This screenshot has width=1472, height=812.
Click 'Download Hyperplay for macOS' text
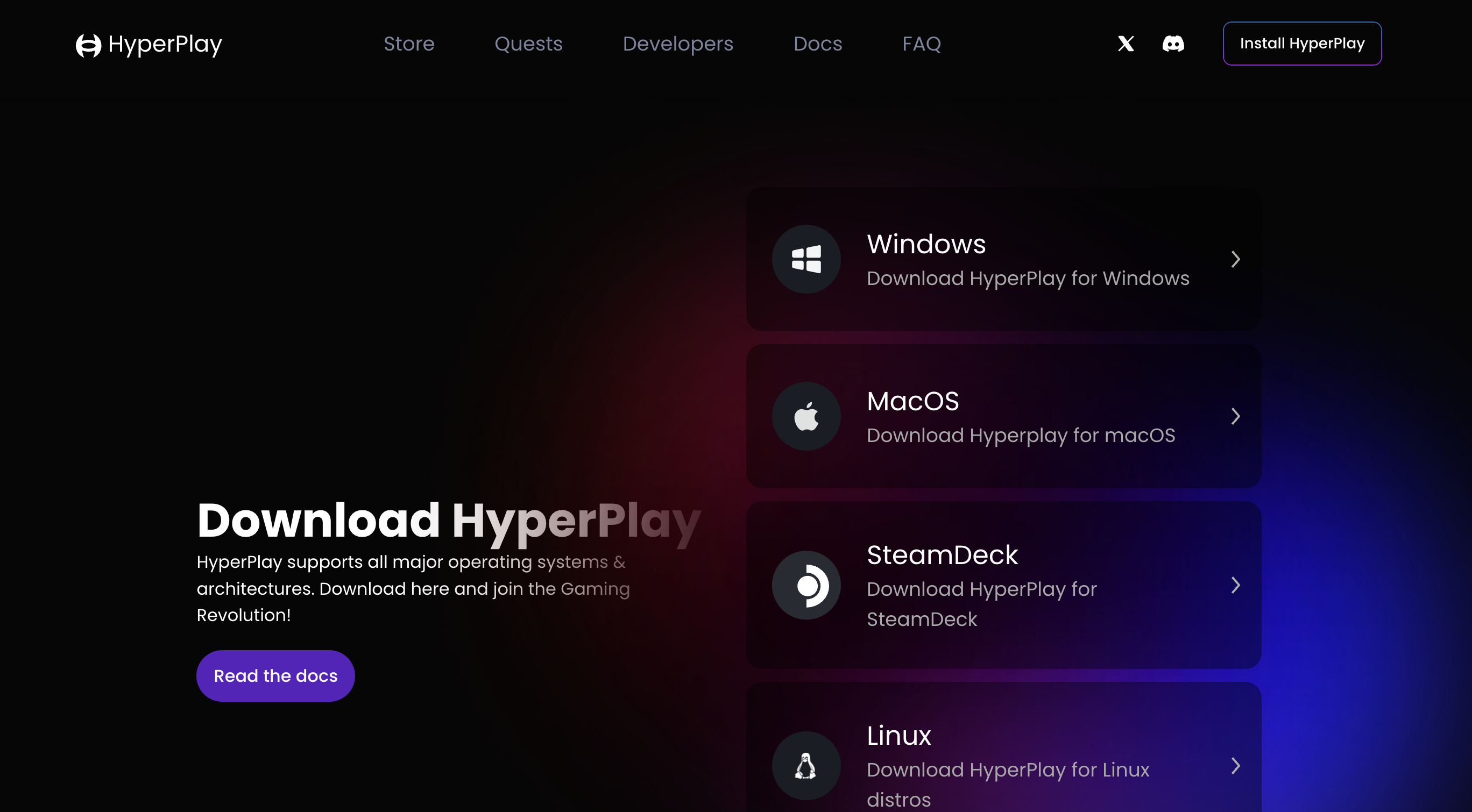(x=1021, y=436)
